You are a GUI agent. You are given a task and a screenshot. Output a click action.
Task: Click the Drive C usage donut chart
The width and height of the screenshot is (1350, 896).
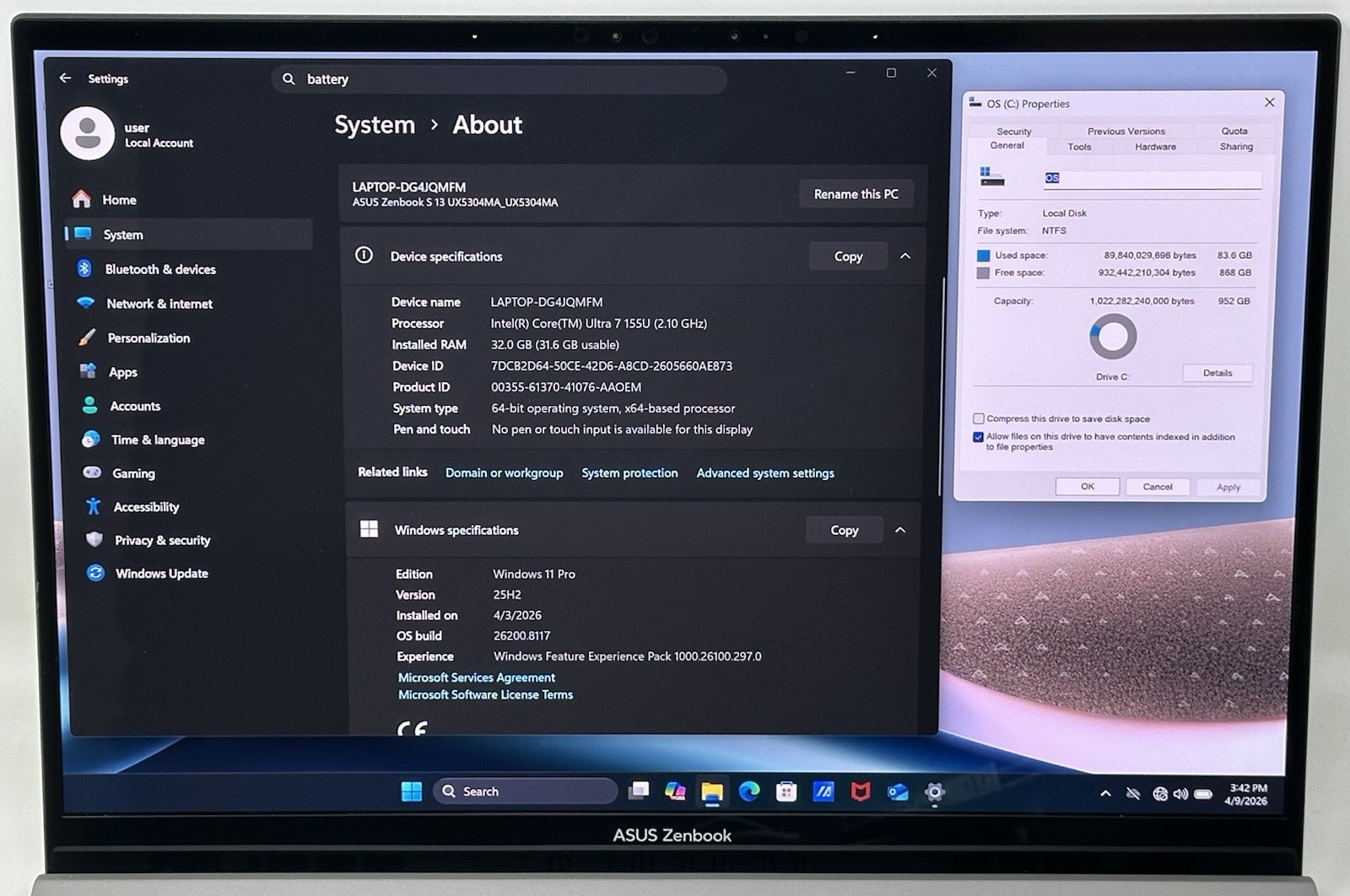(1113, 337)
